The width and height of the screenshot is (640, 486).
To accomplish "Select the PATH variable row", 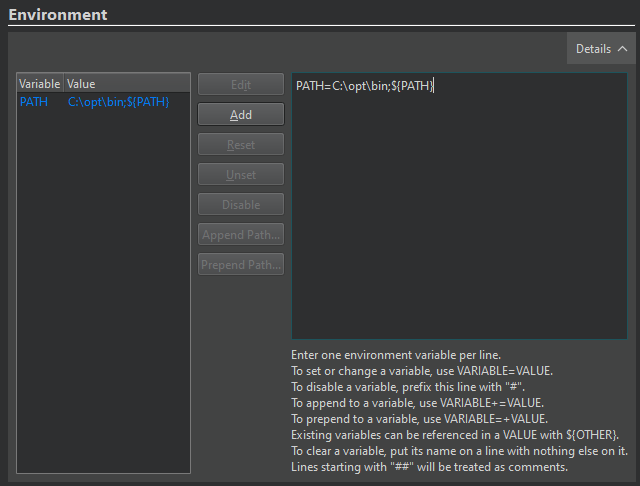I will 34,102.
